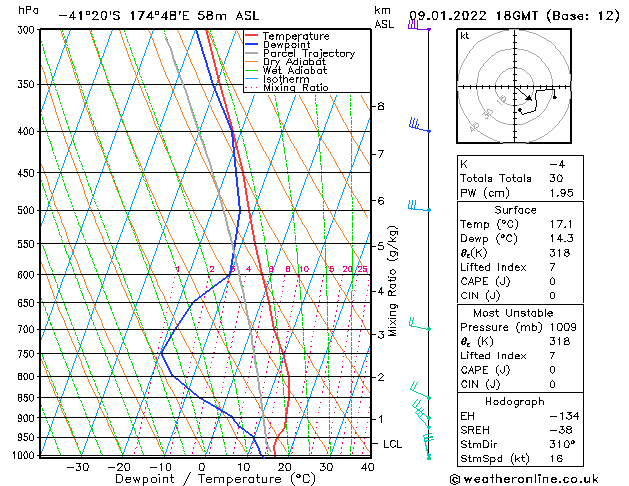Image resolution: width=629 pixels, height=486 pixels.
Task: Click the 'Dewpoint / Temperature (°C)' axis label
Action: pyautogui.click(x=215, y=479)
